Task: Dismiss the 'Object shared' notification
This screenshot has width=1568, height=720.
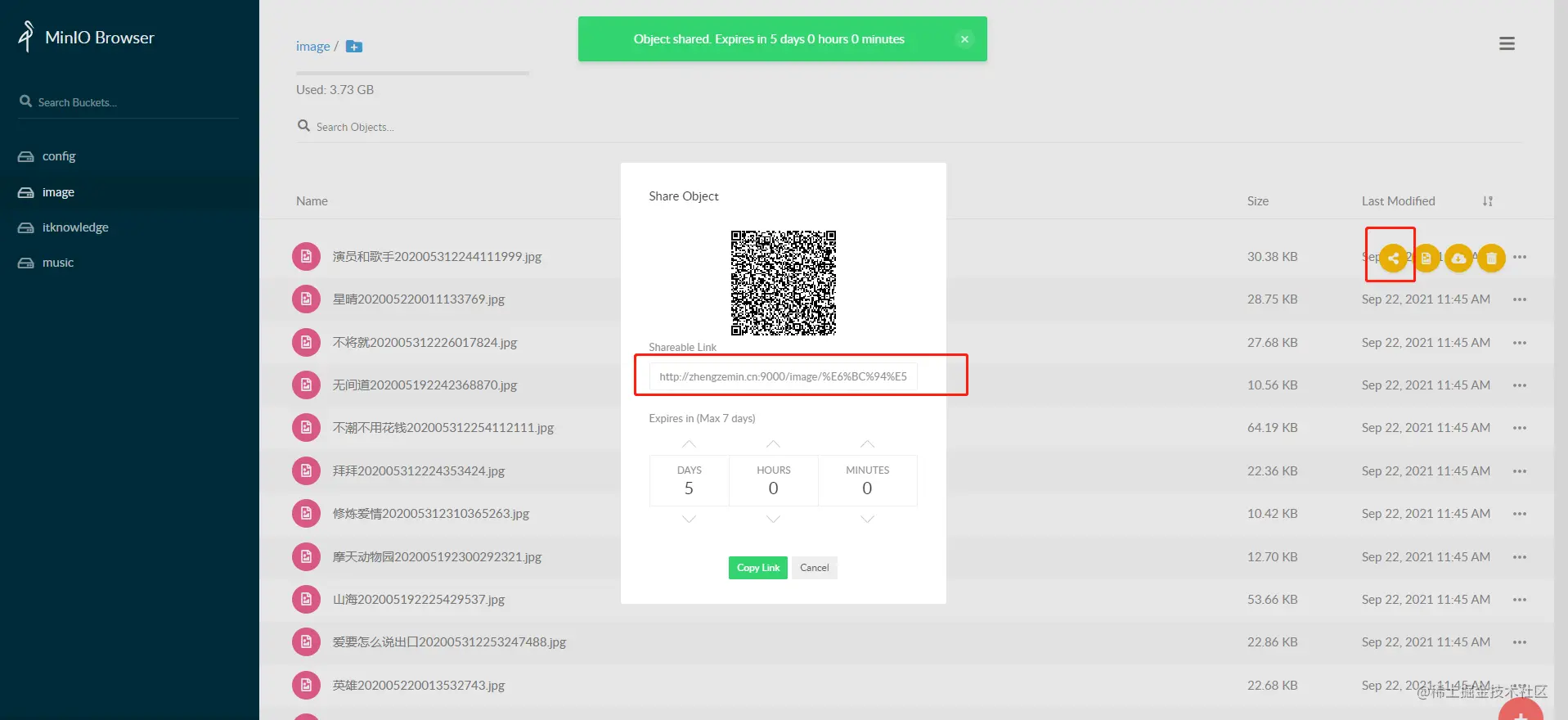Action: (x=964, y=39)
